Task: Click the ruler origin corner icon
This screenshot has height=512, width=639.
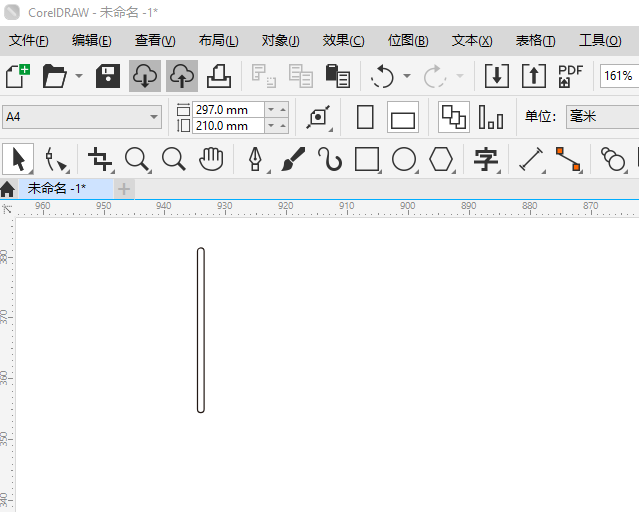Action: pyautogui.click(x=7, y=209)
